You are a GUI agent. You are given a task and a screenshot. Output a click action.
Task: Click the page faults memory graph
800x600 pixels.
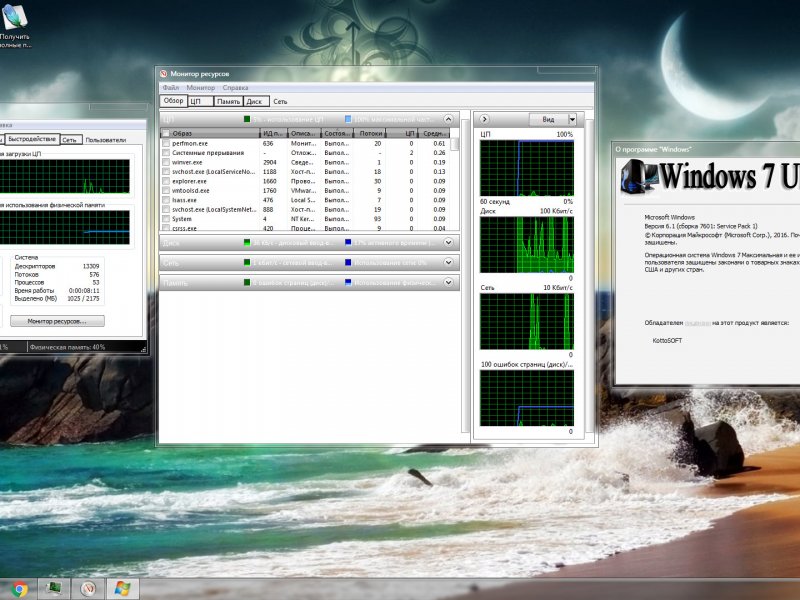click(x=527, y=398)
